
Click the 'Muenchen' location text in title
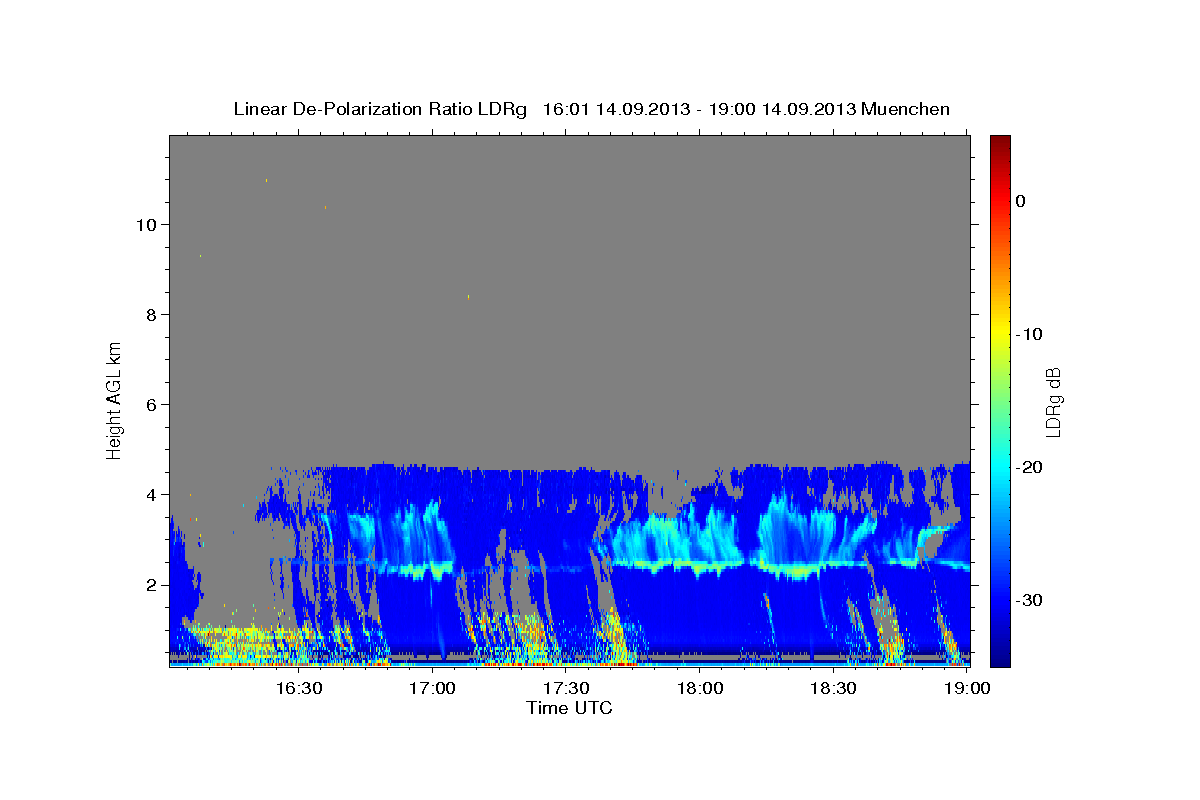pos(907,109)
